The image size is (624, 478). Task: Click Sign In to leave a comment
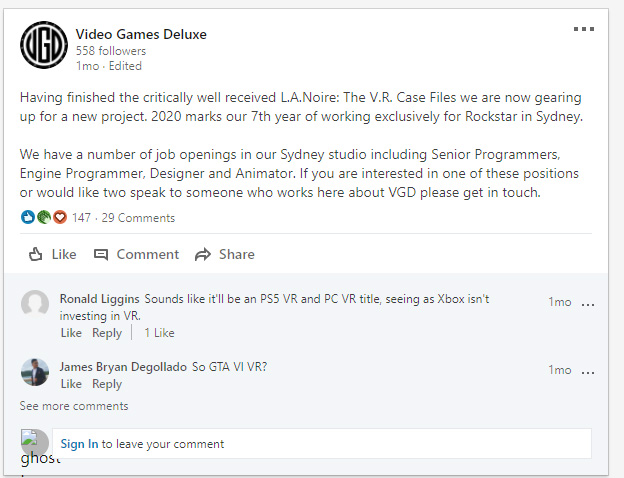pos(79,444)
